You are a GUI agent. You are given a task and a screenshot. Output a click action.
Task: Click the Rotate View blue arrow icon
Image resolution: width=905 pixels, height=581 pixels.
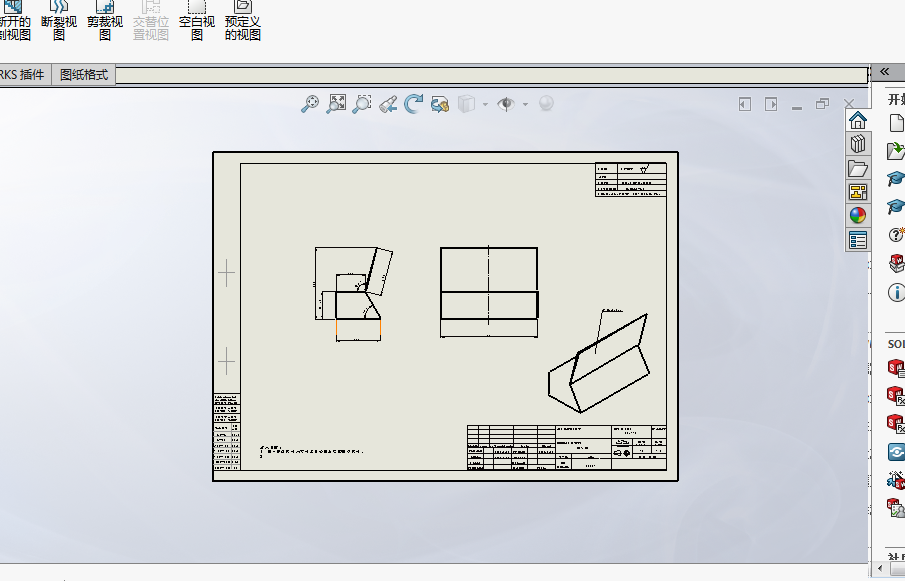(x=413, y=104)
